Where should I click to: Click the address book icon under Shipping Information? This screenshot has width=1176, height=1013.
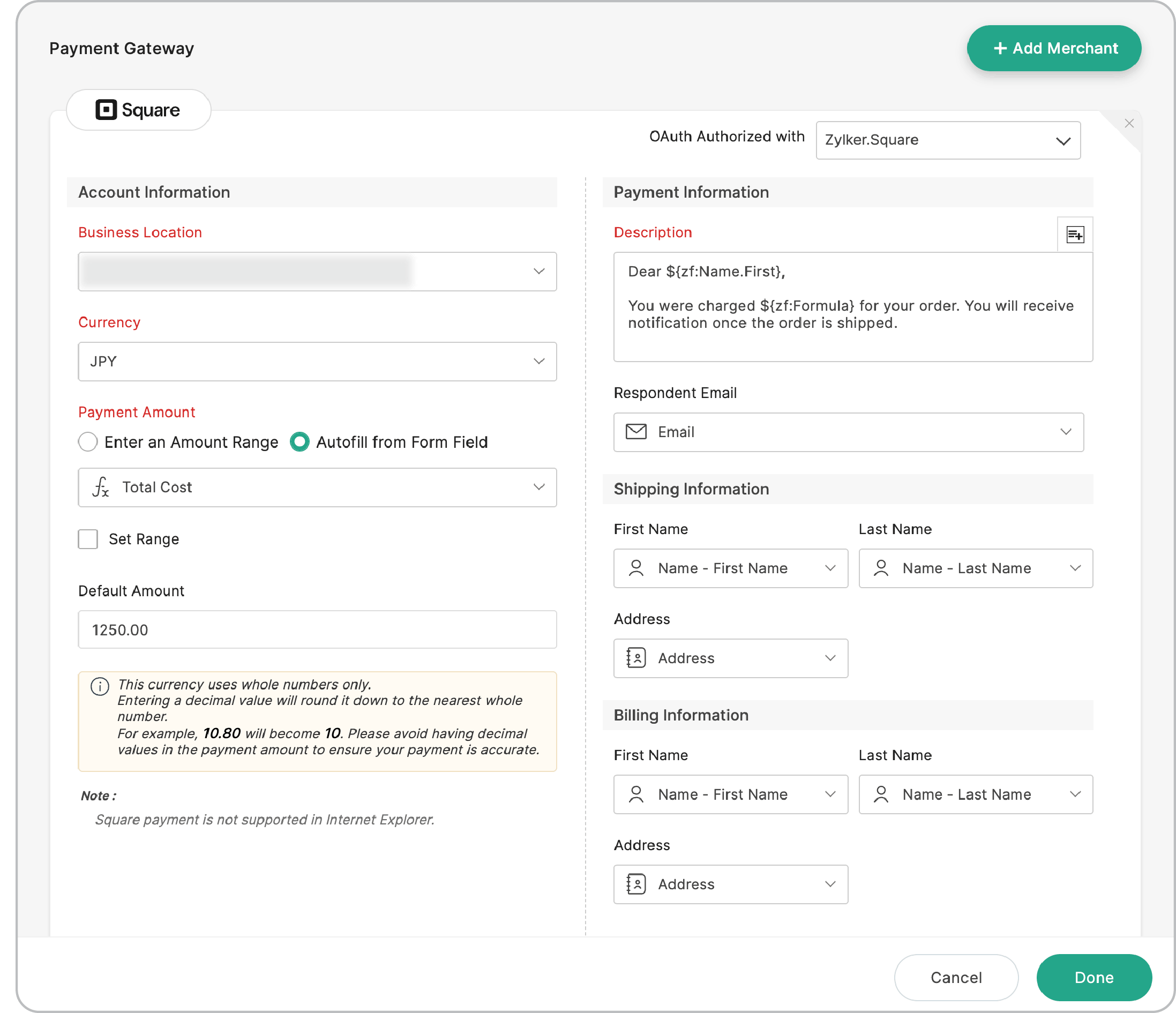(x=636, y=658)
